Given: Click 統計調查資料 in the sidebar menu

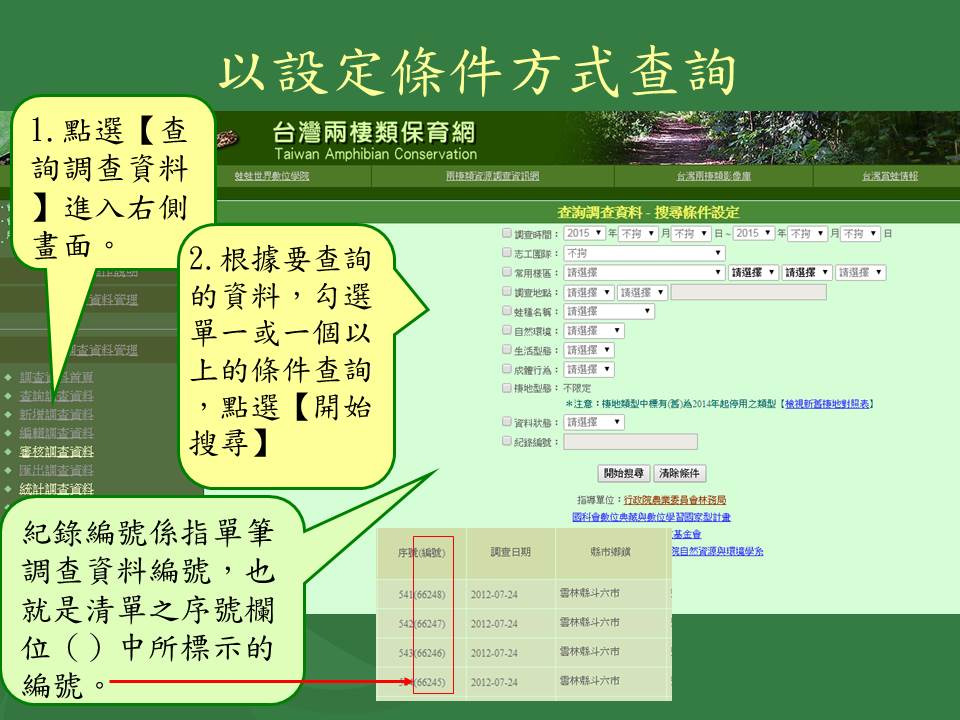Looking at the screenshot, I should click(56, 489).
